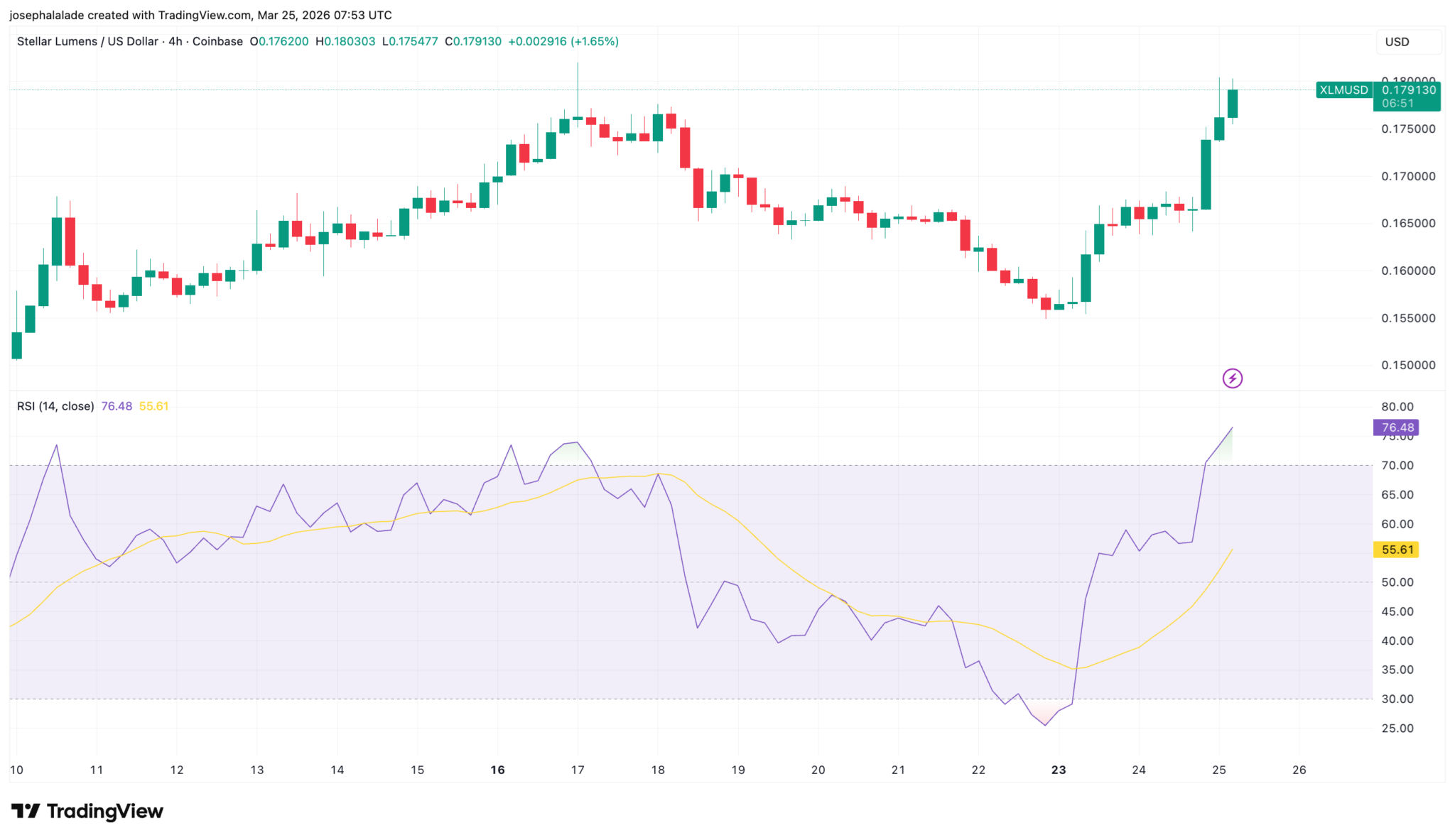Click the 76.48 value in the RSI legend
This screenshot has height=840, width=1455.
coord(117,406)
